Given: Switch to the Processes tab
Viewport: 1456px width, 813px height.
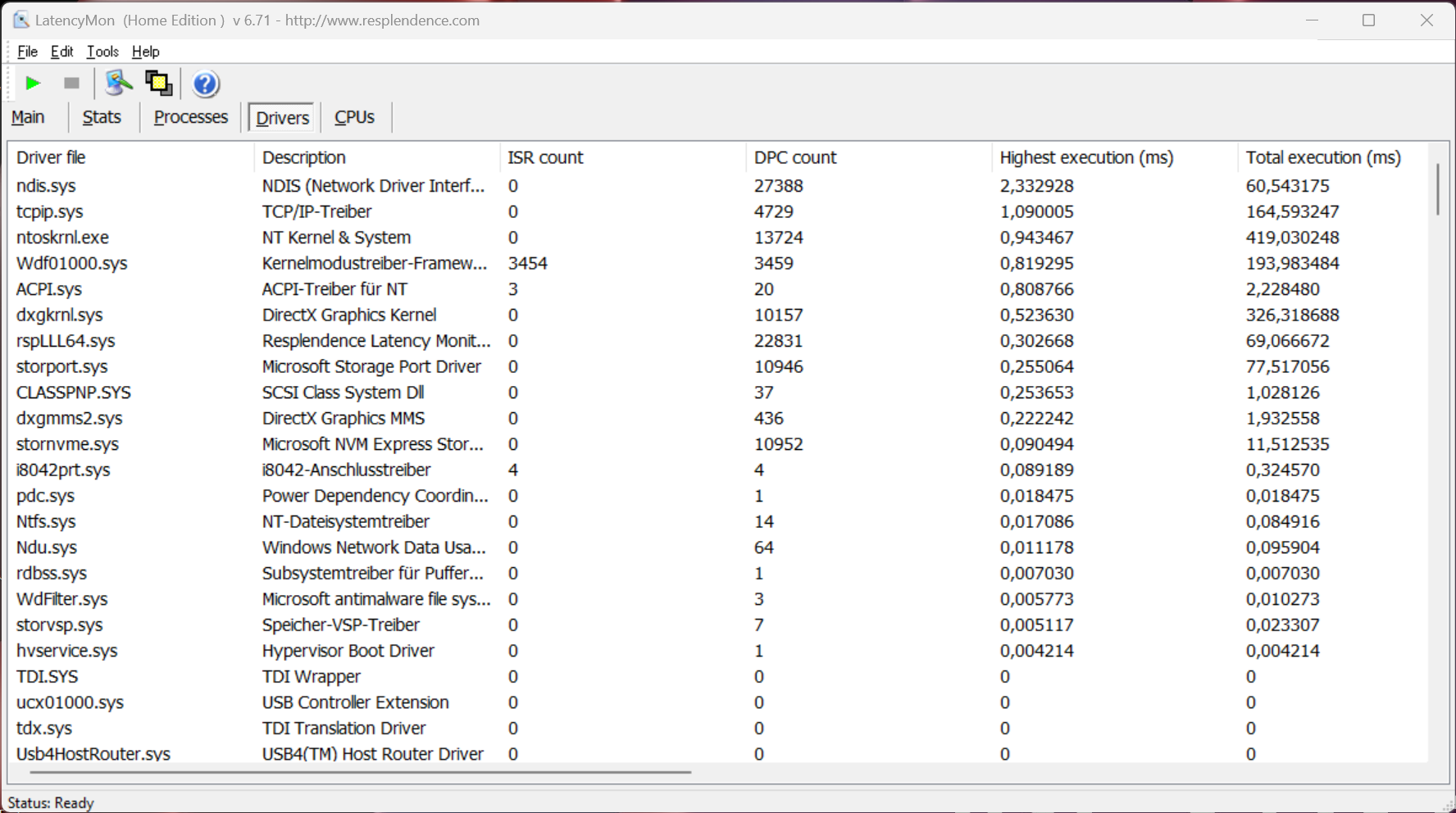Looking at the screenshot, I should click(x=191, y=117).
